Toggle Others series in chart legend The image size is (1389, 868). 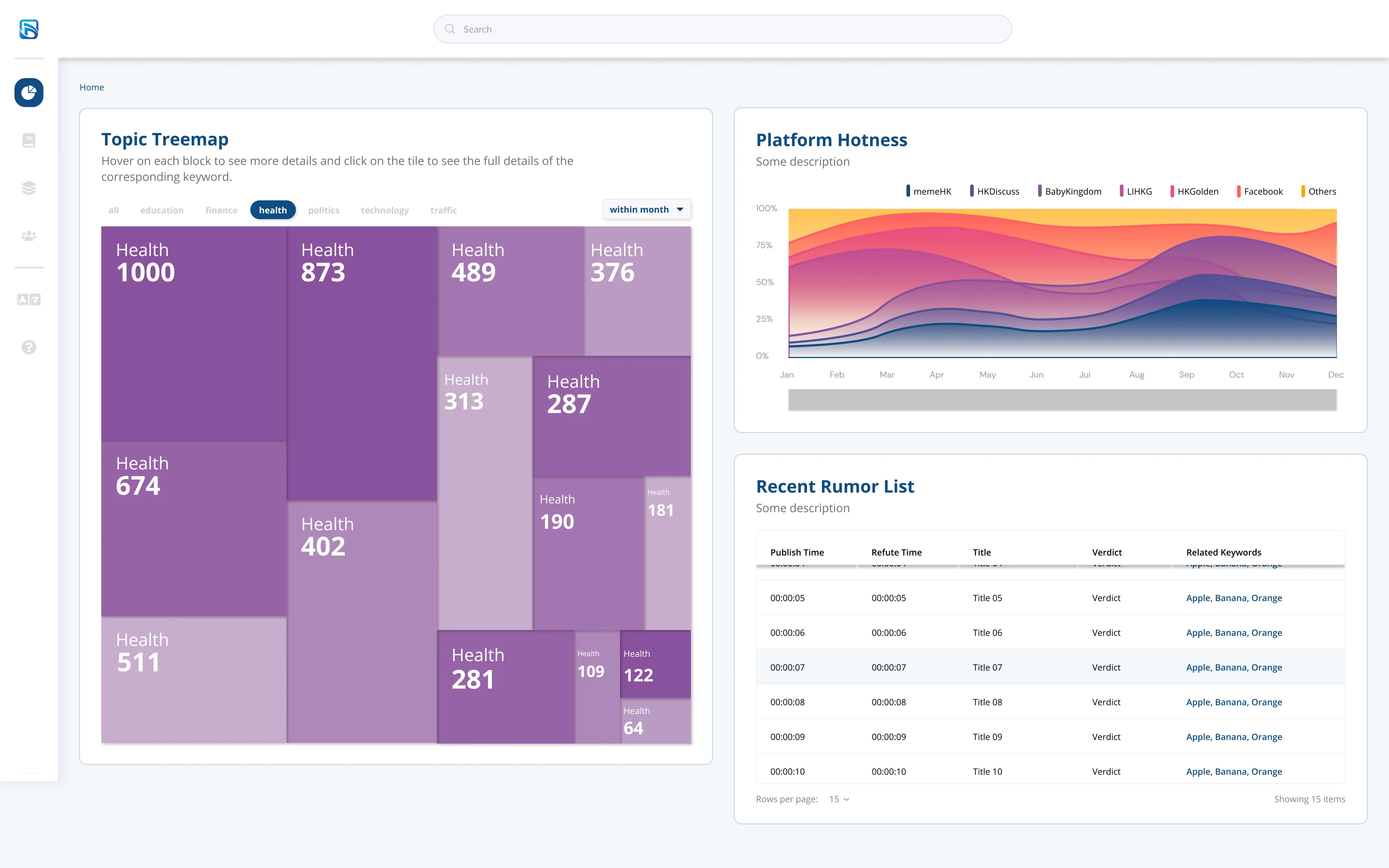pos(1318,191)
